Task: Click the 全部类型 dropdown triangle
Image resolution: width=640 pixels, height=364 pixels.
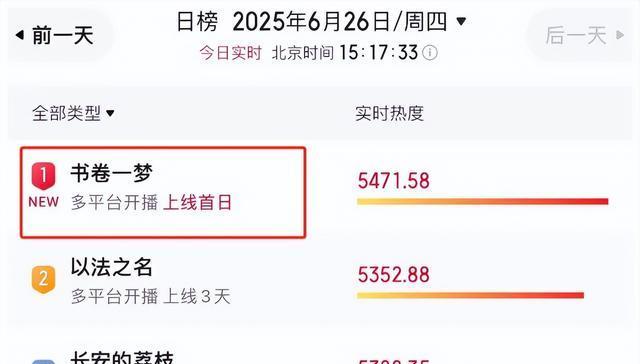Action: tap(110, 113)
